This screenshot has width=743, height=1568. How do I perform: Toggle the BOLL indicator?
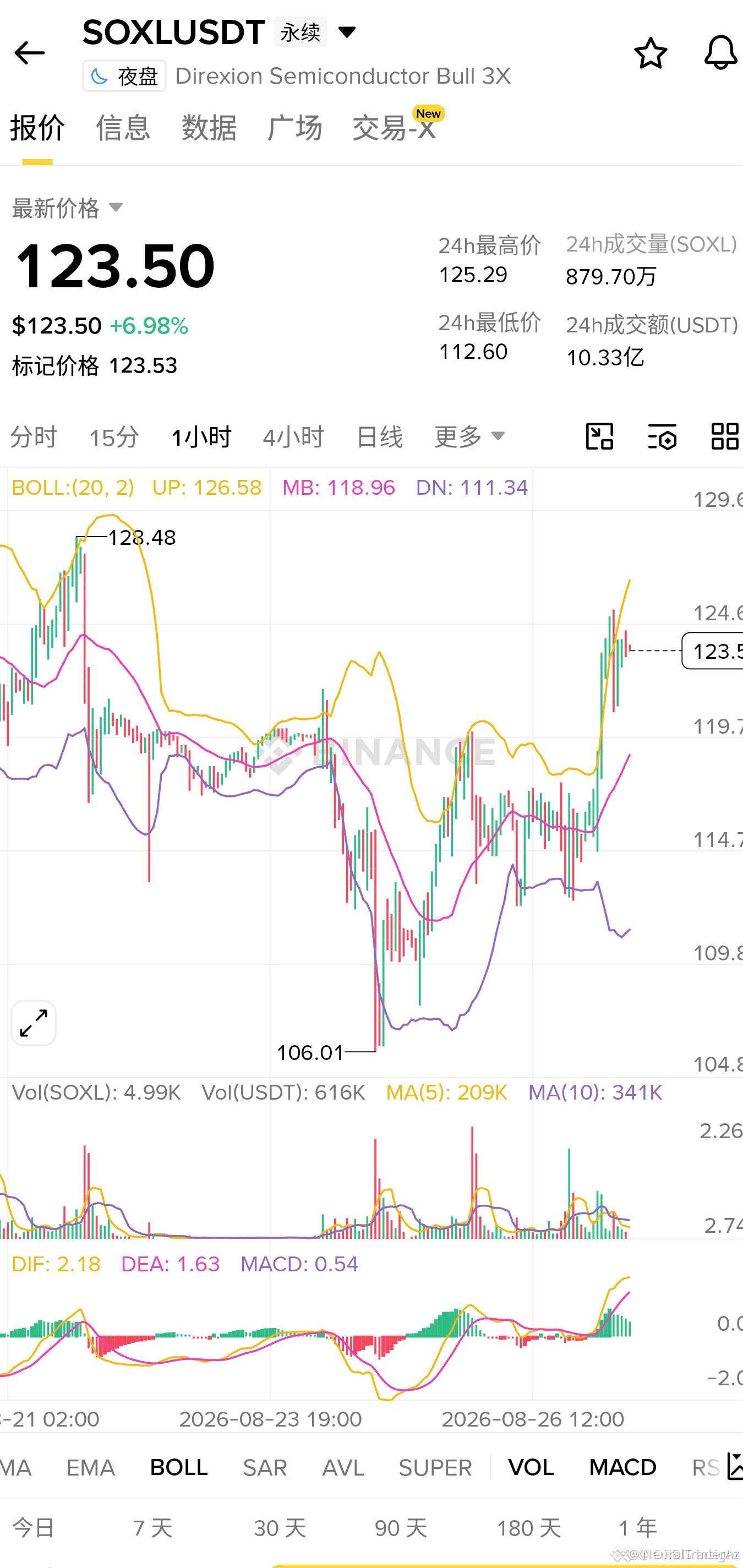click(179, 1468)
